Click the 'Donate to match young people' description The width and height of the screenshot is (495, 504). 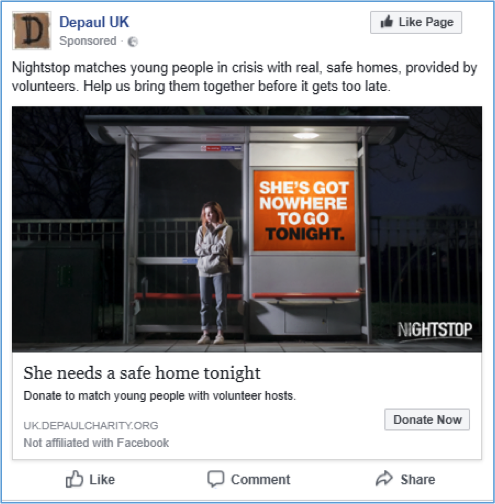pos(160,396)
